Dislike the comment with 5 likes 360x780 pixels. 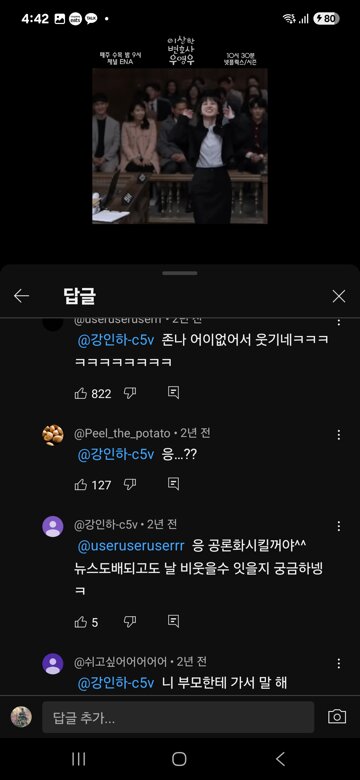point(130,622)
